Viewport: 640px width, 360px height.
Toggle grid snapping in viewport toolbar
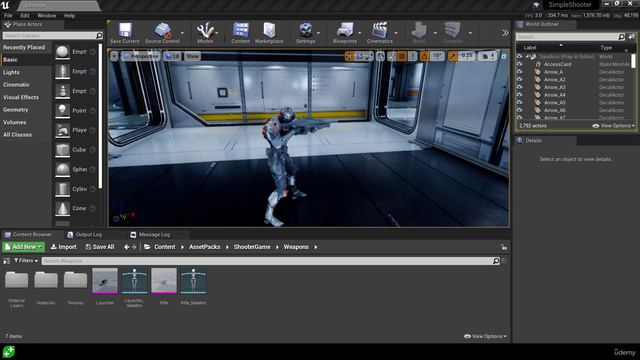click(402, 56)
